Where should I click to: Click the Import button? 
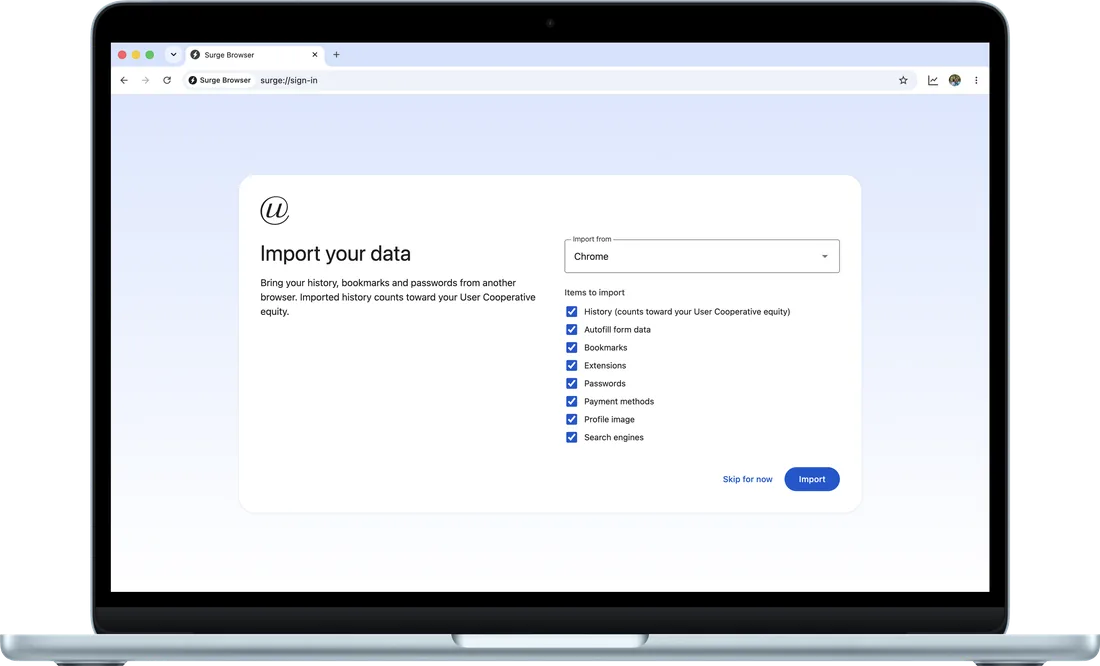[x=812, y=479]
